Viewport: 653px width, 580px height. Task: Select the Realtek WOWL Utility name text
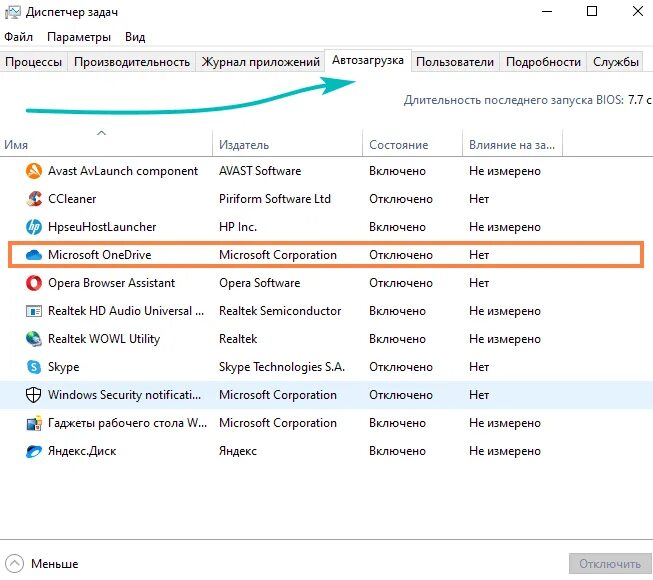104,339
